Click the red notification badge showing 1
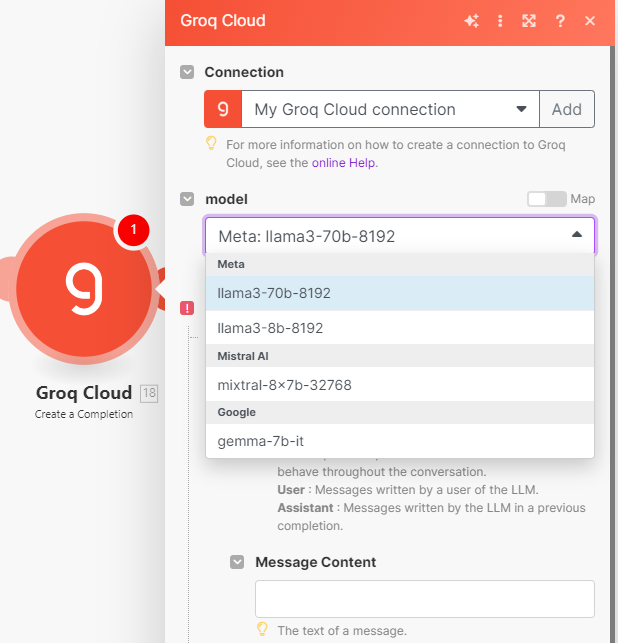Screen dimensions: 618x643 133,230
